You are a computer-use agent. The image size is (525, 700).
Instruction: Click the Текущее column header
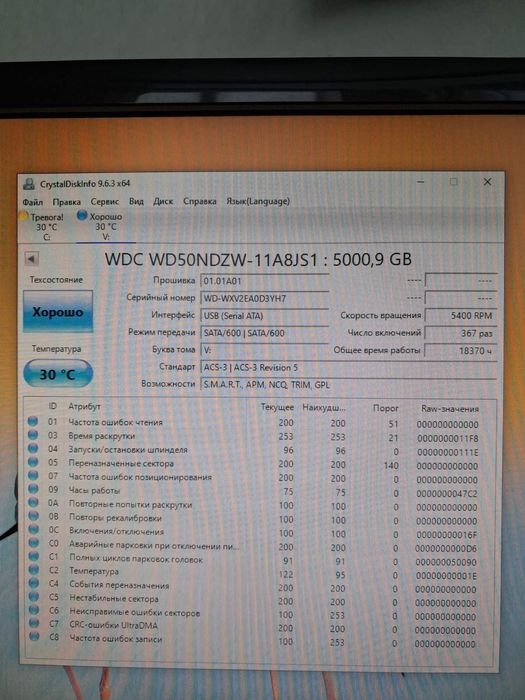tap(277, 408)
